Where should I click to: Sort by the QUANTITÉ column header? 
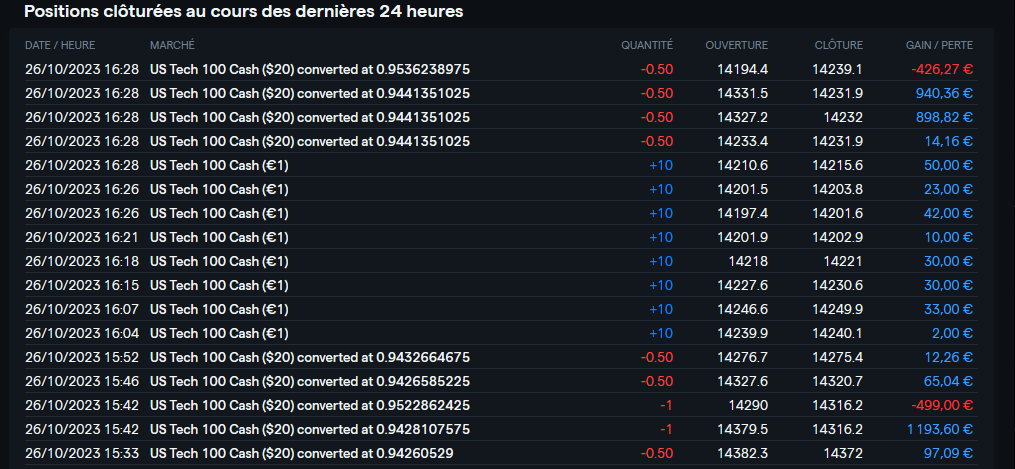[647, 45]
